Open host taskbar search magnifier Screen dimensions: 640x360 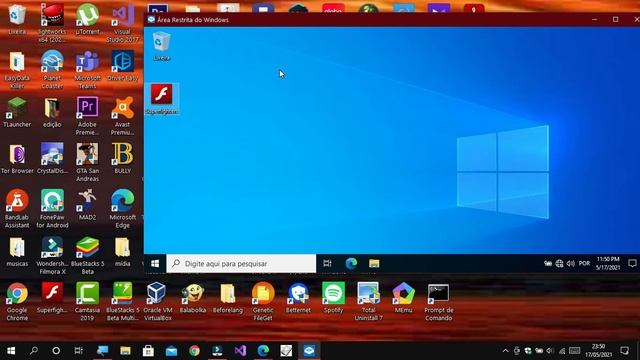pyautogui.click(x=34, y=351)
